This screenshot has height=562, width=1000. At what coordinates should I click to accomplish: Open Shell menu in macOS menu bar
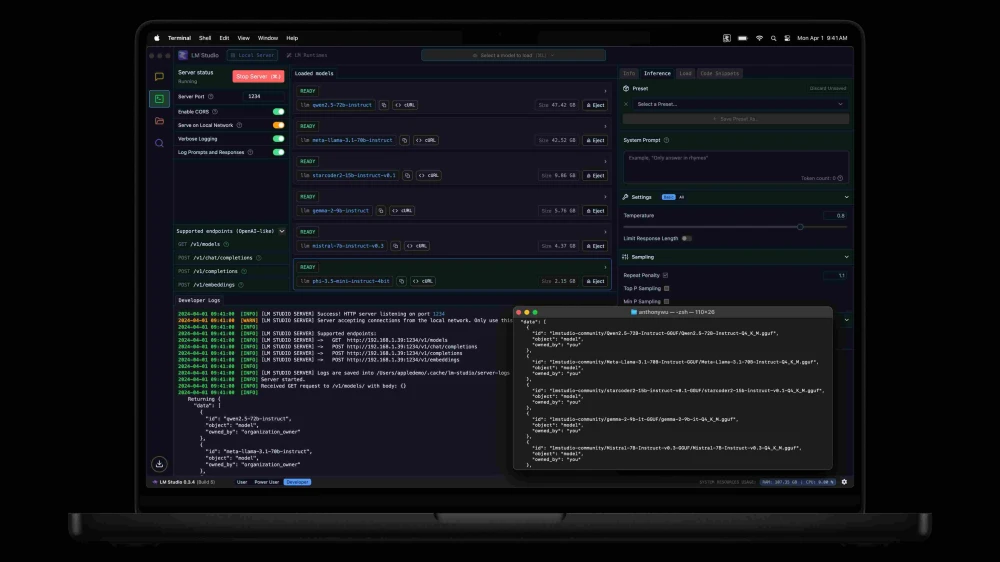pos(205,38)
